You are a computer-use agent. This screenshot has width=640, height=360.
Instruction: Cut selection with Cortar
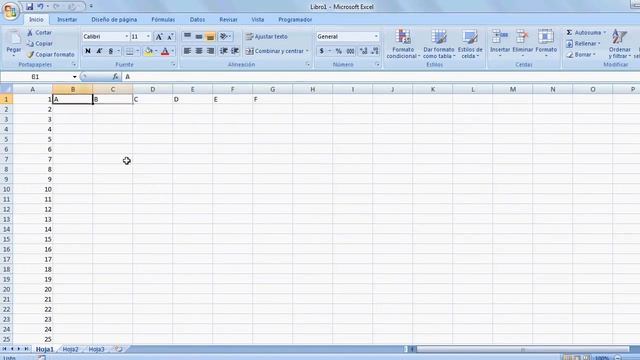tap(39, 33)
